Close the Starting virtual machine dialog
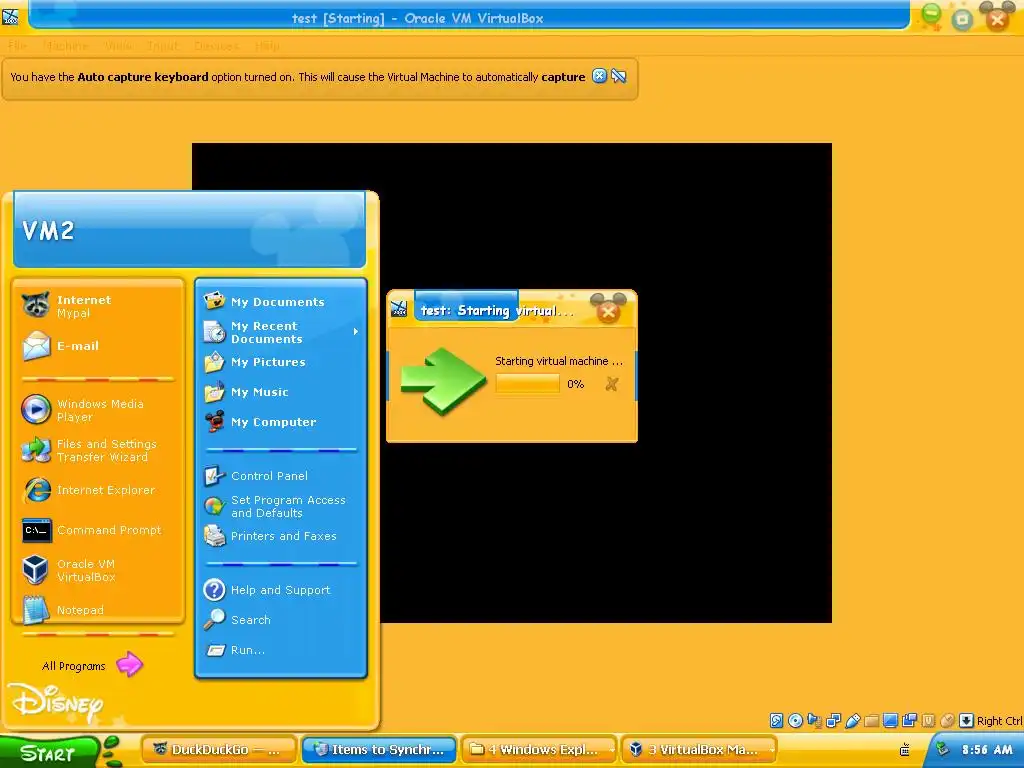The width and height of the screenshot is (1024, 768). [608, 312]
